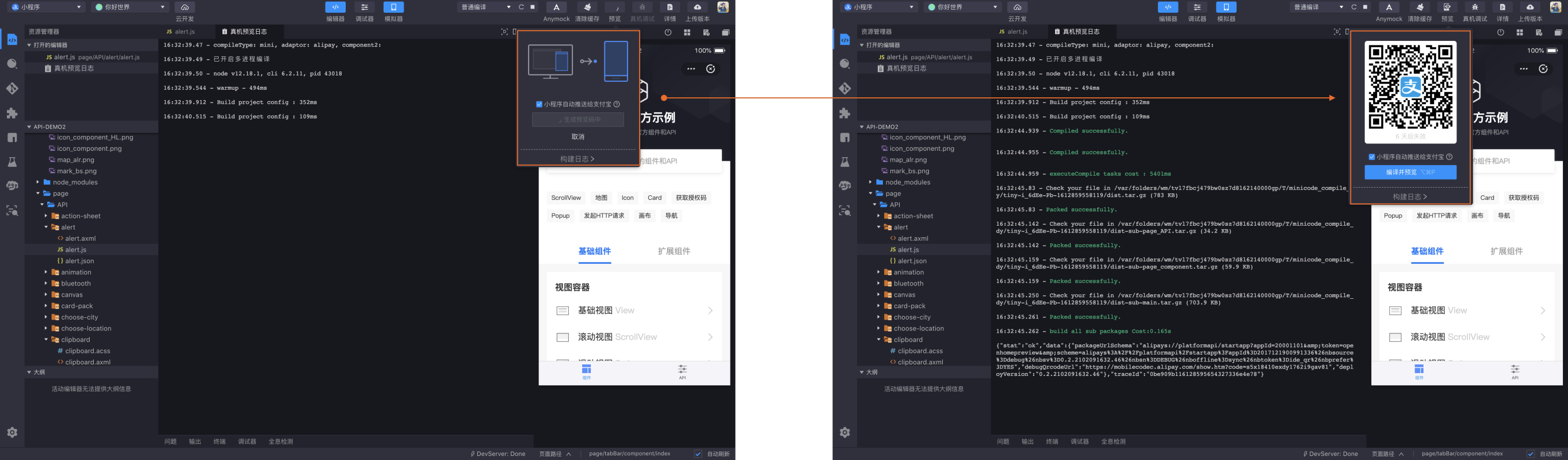The height and width of the screenshot is (460, 1568).
Task: Select the 扩展组件 tab in left window simulator
Action: point(674,251)
